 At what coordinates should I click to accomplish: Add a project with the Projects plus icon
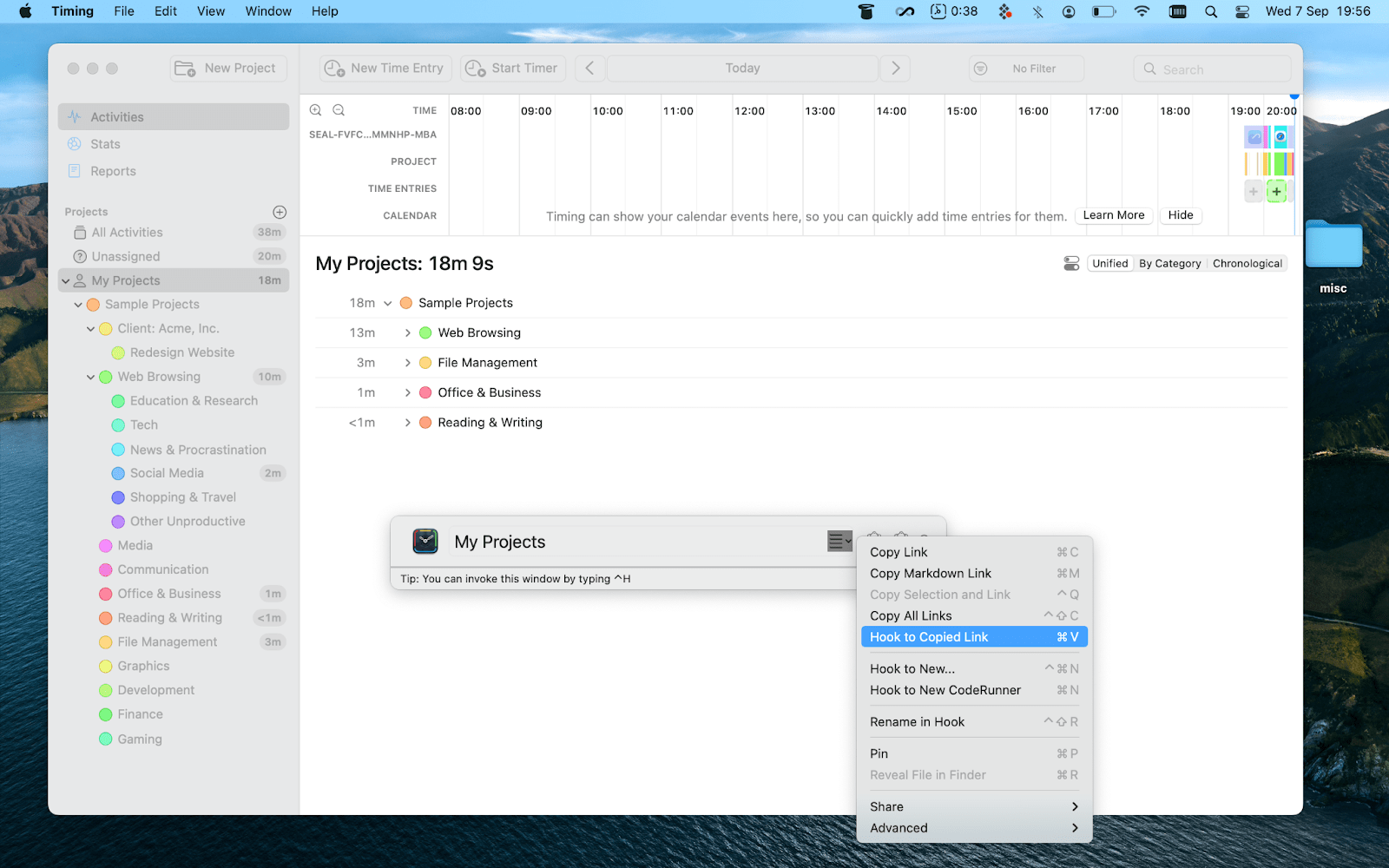(x=280, y=212)
